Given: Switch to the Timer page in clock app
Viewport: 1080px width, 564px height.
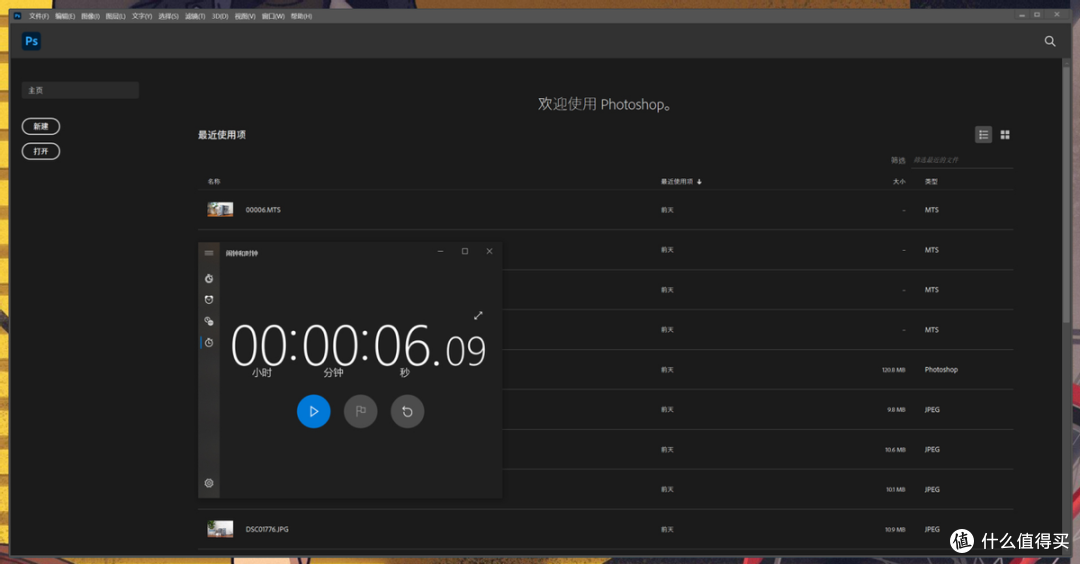Looking at the screenshot, I should coord(209,278).
